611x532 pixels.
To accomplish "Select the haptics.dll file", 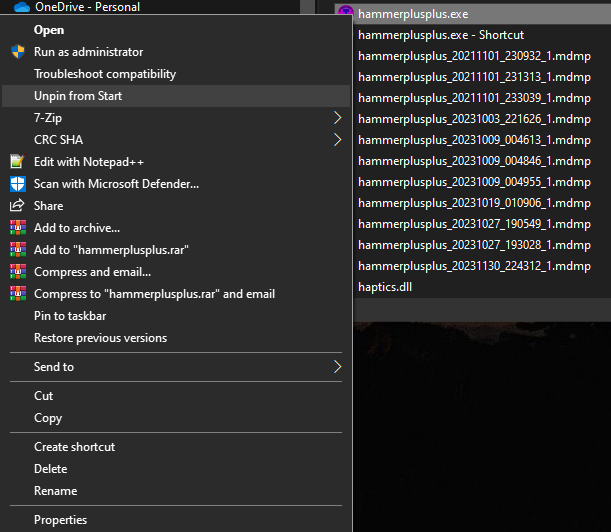I will coord(385,287).
